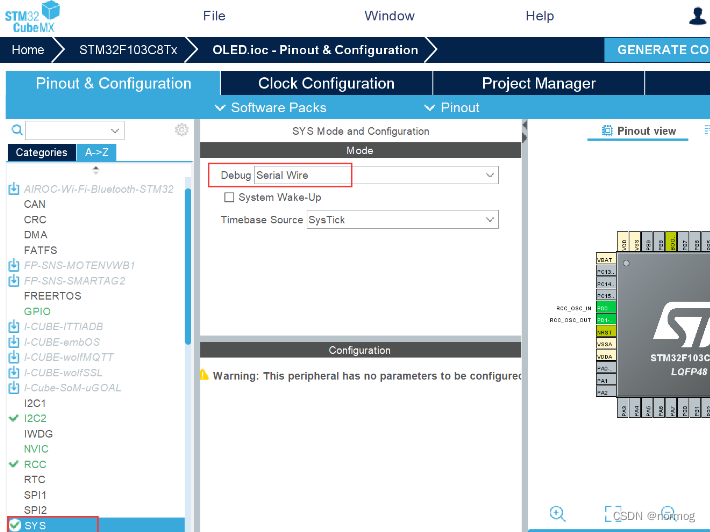
Task: Click the warning triangle icon in Configuration
Action: [204, 375]
